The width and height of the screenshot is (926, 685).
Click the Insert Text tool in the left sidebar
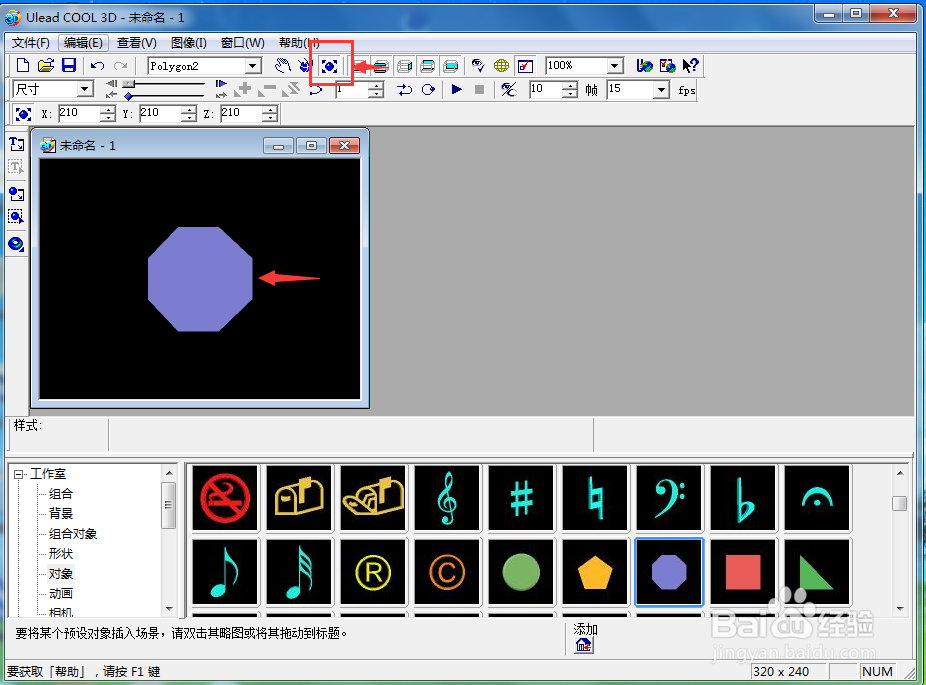click(17, 143)
